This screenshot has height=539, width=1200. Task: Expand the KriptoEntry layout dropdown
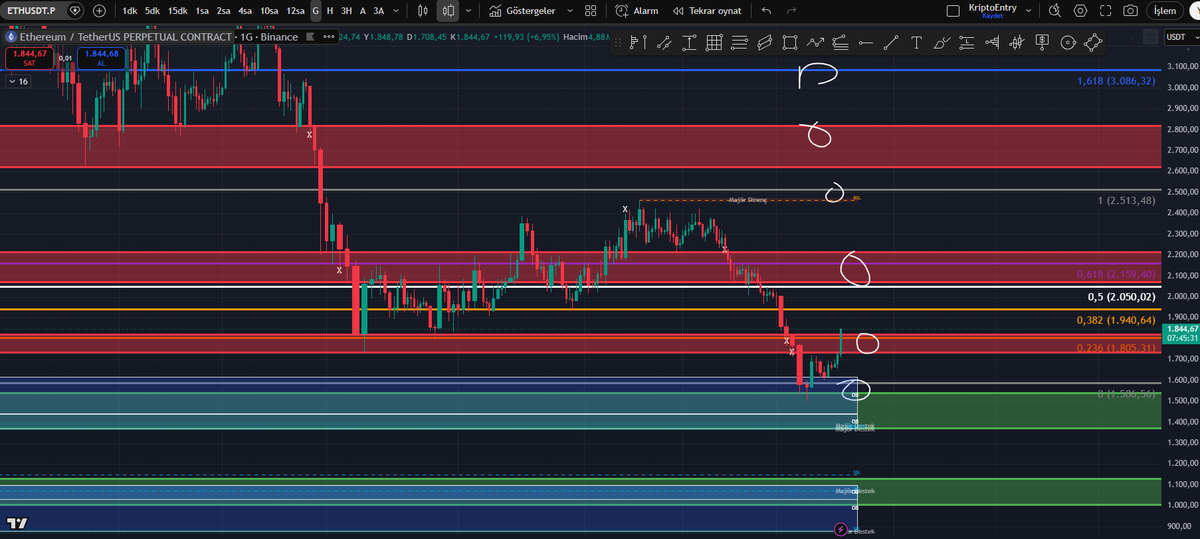click(x=1027, y=10)
